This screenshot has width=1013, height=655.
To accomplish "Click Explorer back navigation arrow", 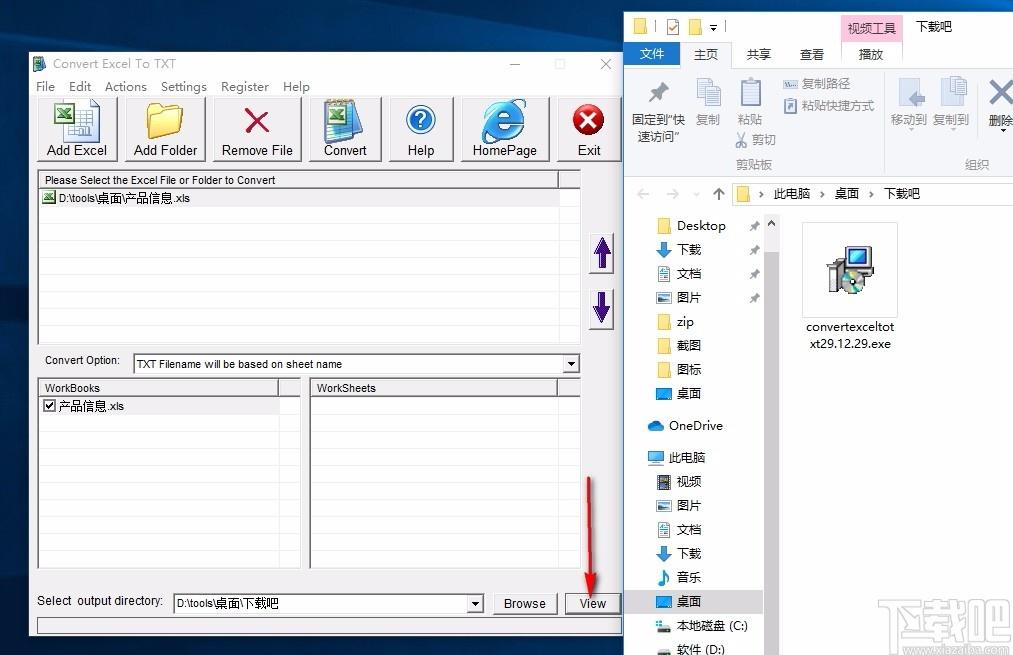I will tap(643, 194).
